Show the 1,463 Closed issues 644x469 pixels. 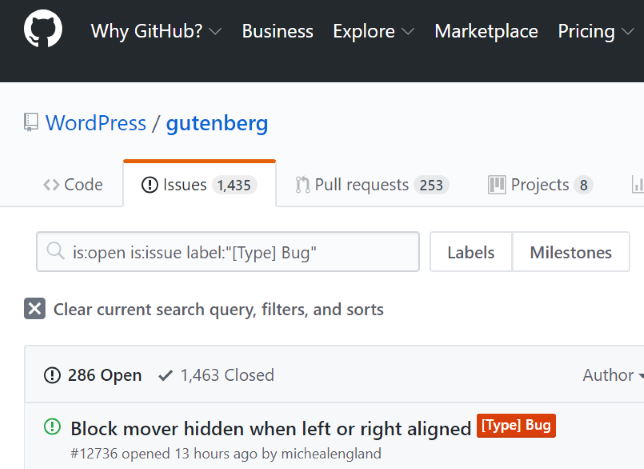click(216, 375)
